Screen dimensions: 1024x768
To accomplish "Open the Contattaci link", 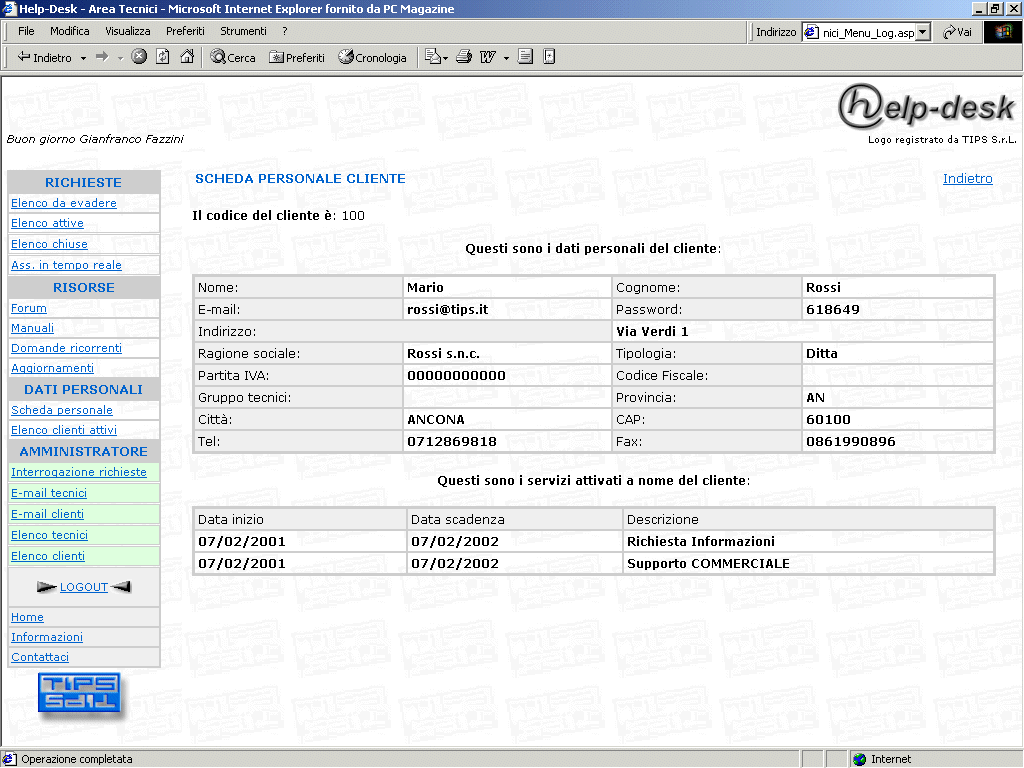I will coord(40,658).
